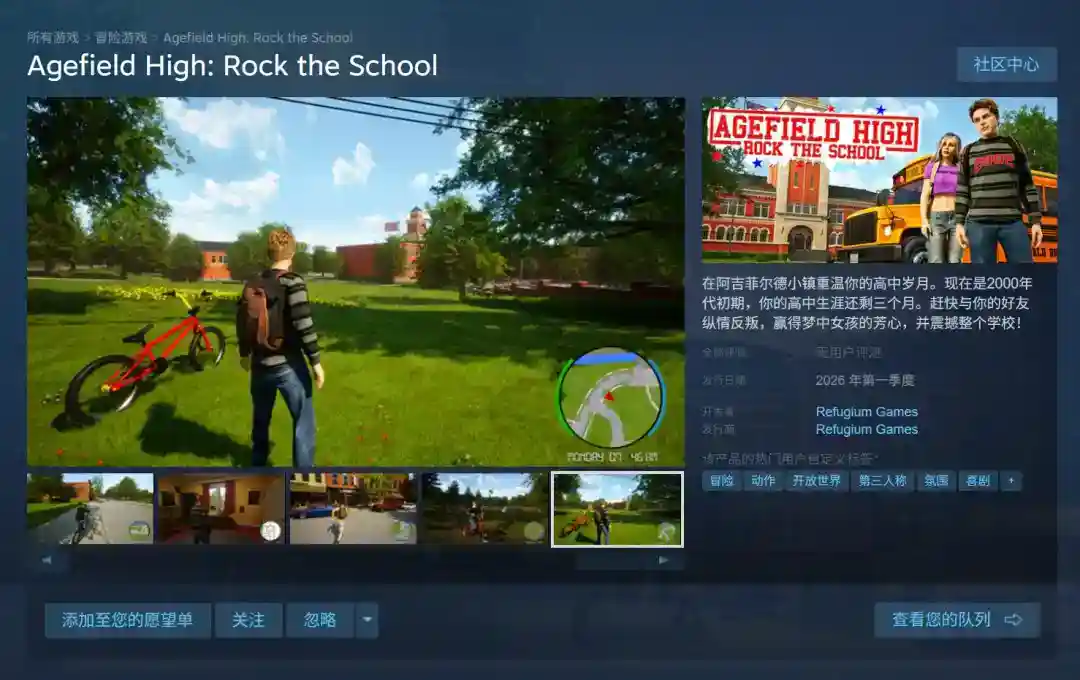Select thumbnail of town street with cars

353,508
